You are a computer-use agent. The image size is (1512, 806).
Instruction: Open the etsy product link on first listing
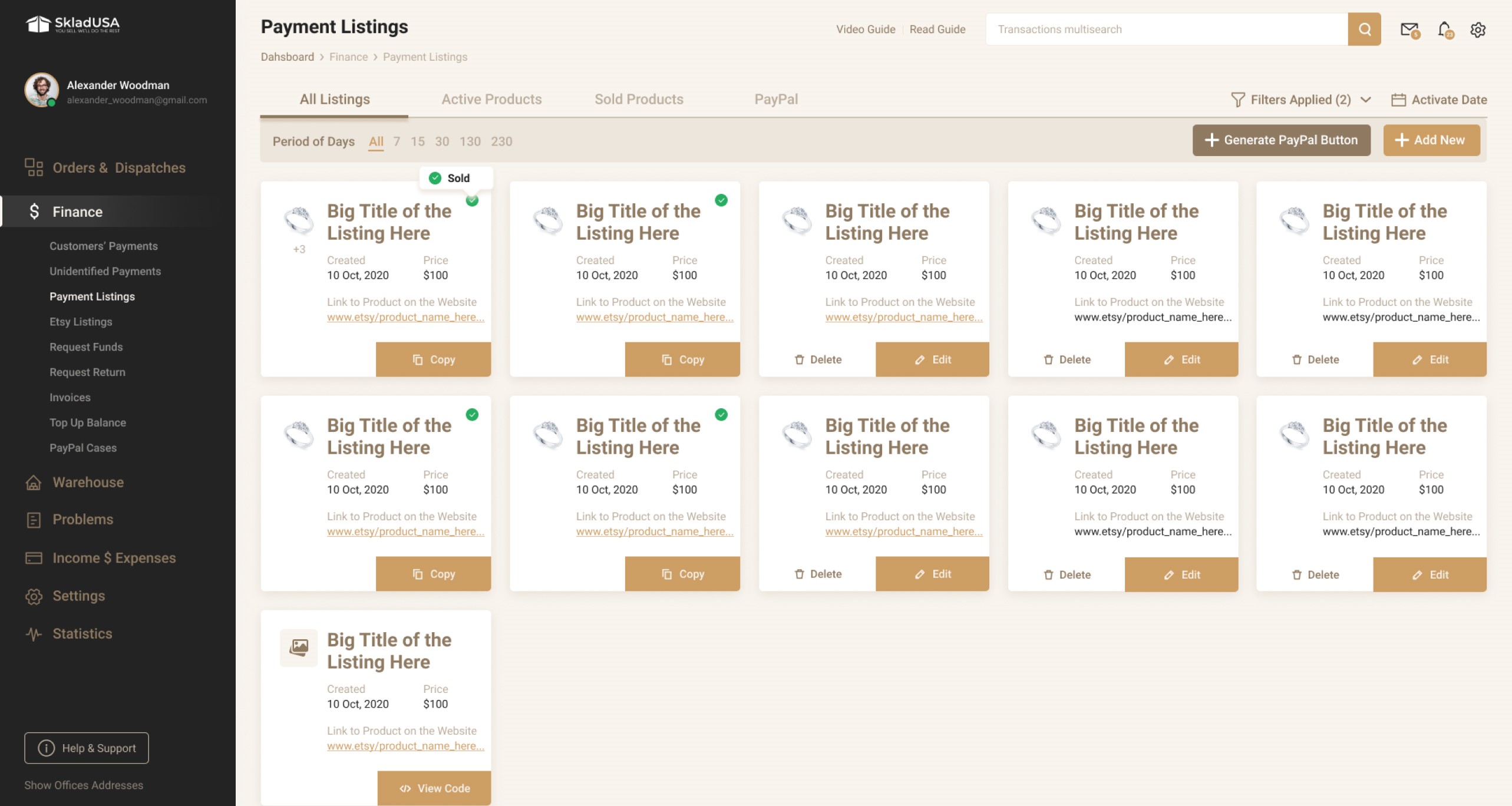[405, 317]
